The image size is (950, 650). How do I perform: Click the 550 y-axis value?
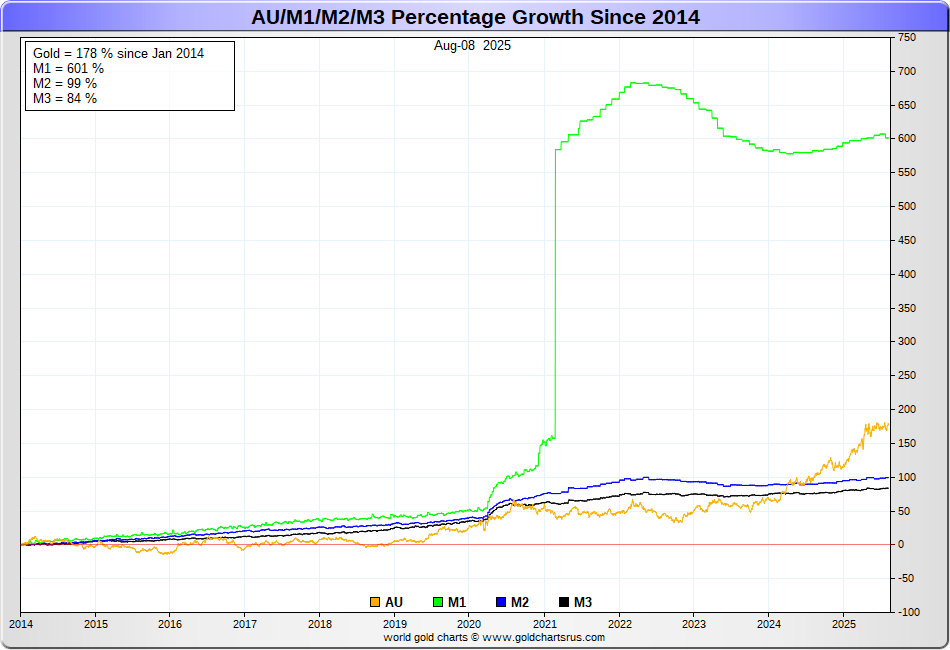(x=907, y=173)
